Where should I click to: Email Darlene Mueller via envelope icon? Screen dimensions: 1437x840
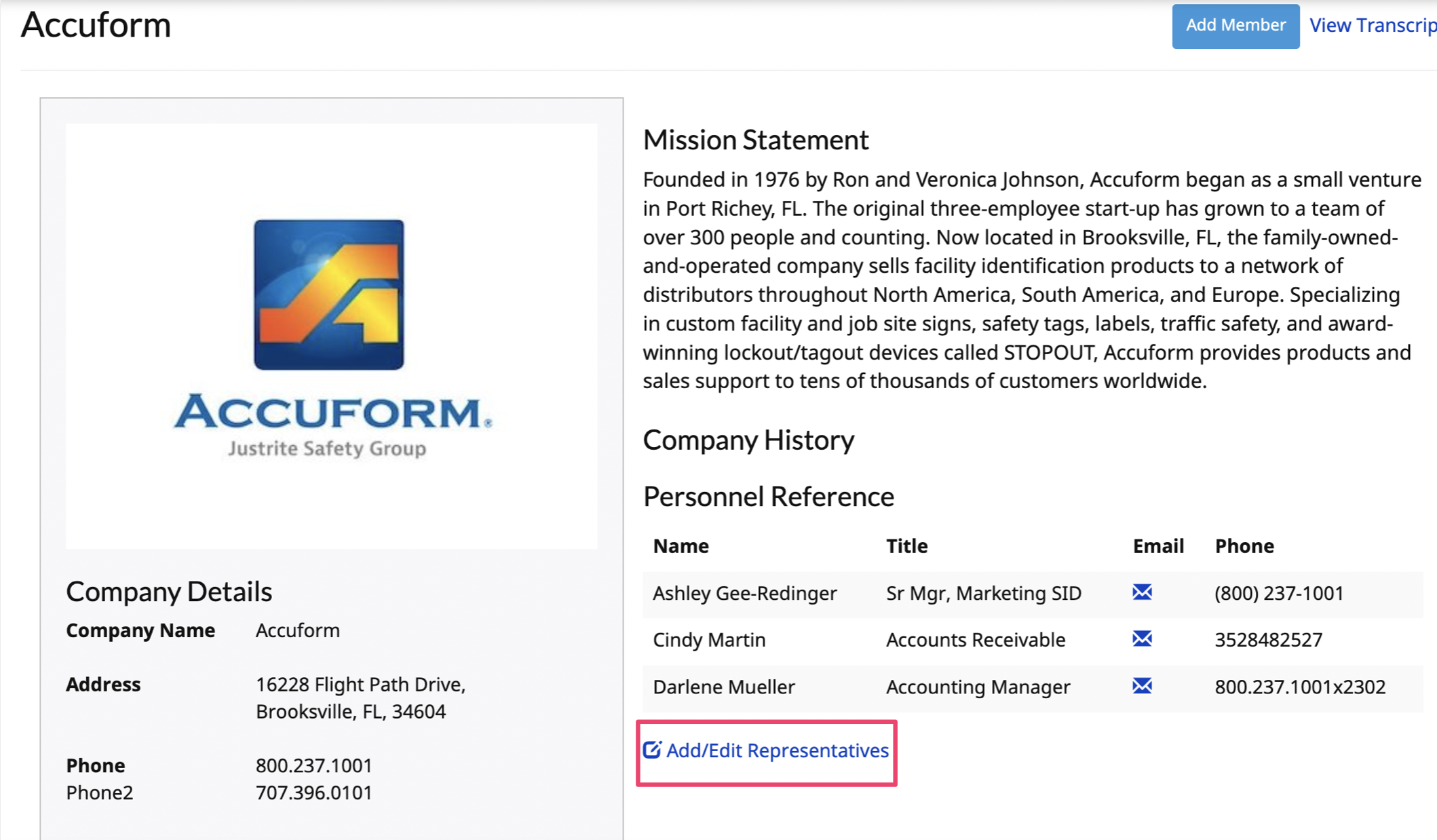click(x=1142, y=686)
